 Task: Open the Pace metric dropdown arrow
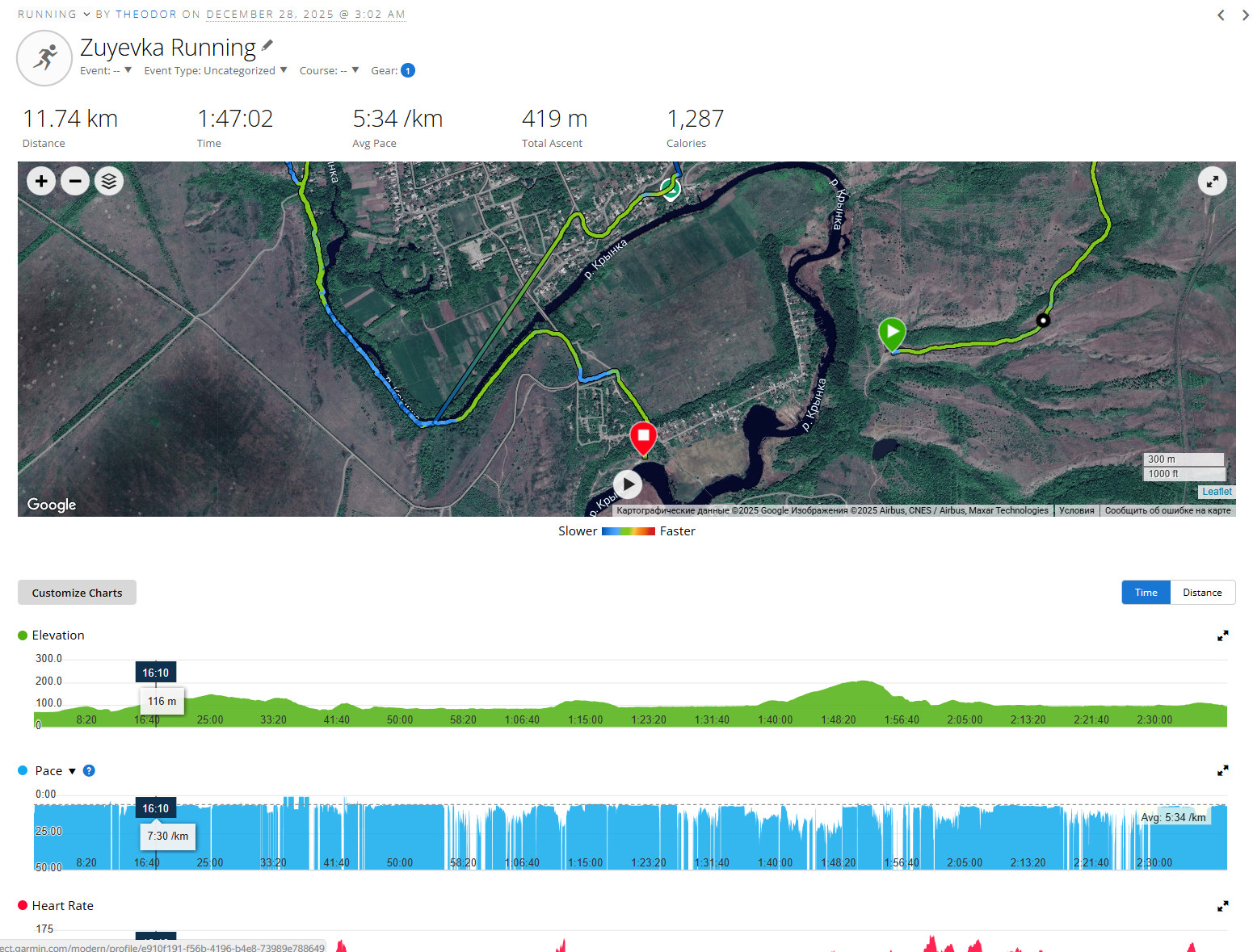(x=72, y=771)
